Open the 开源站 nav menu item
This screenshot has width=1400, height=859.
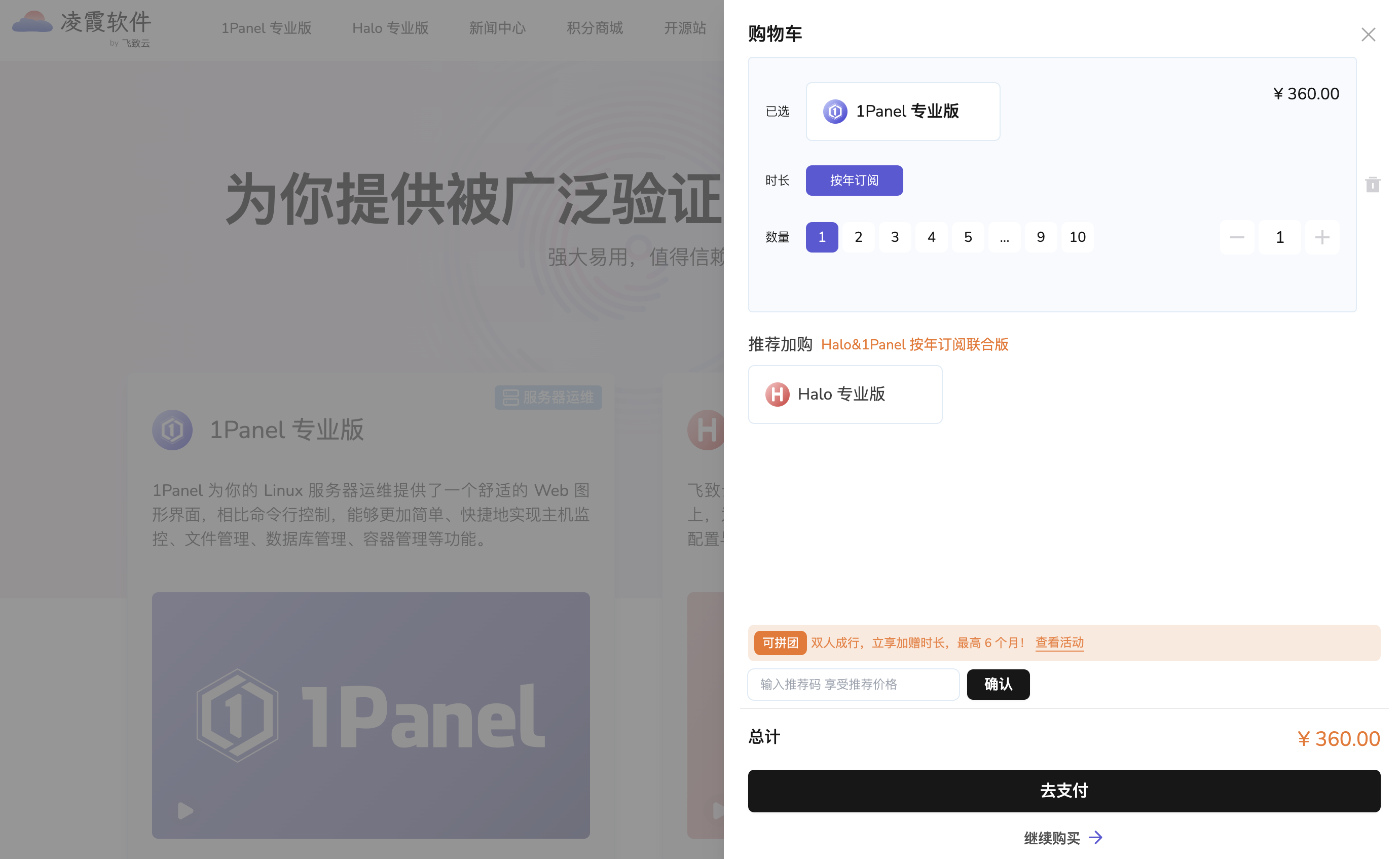[x=685, y=28]
